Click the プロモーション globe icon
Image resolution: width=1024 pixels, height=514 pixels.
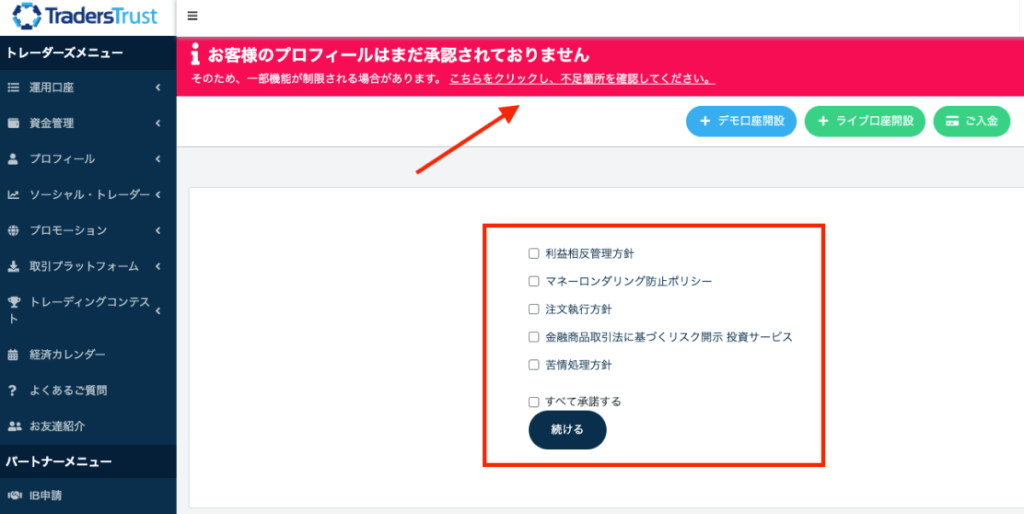pos(14,231)
